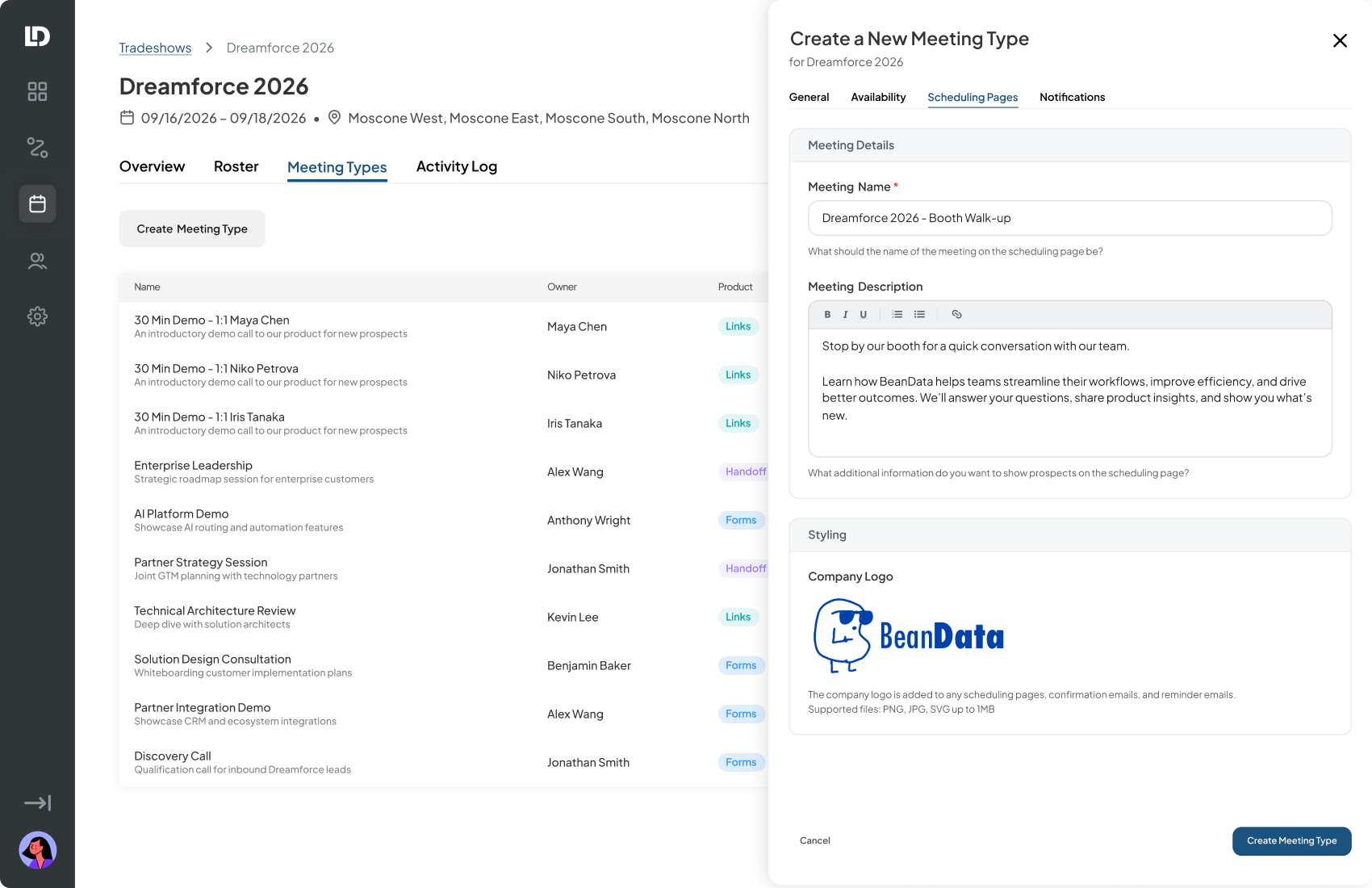Click the Forms badge for Benjamin Baker
Screen dimensions: 1372x888
point(741,665)
